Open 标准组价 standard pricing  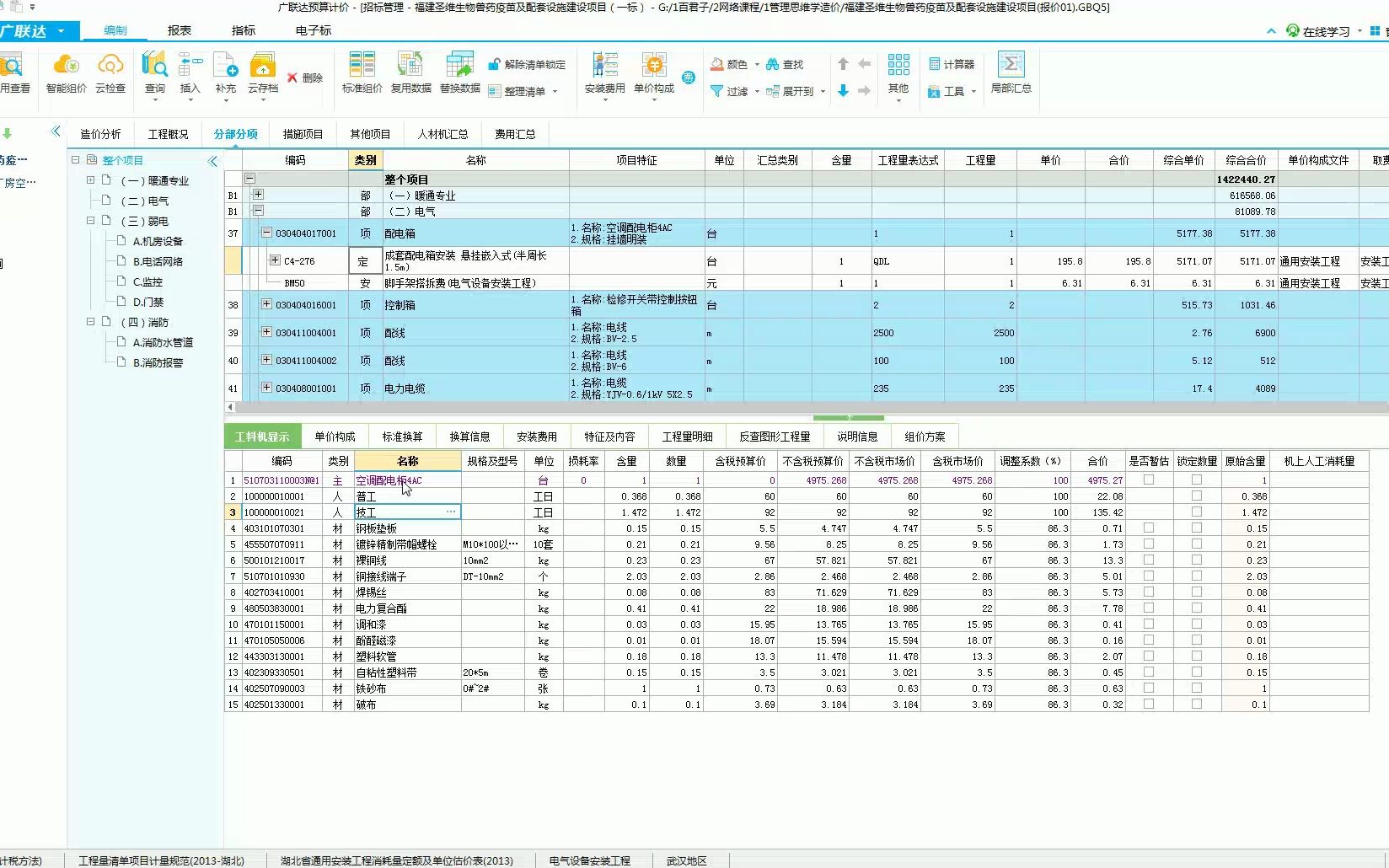tap(362, 72)
